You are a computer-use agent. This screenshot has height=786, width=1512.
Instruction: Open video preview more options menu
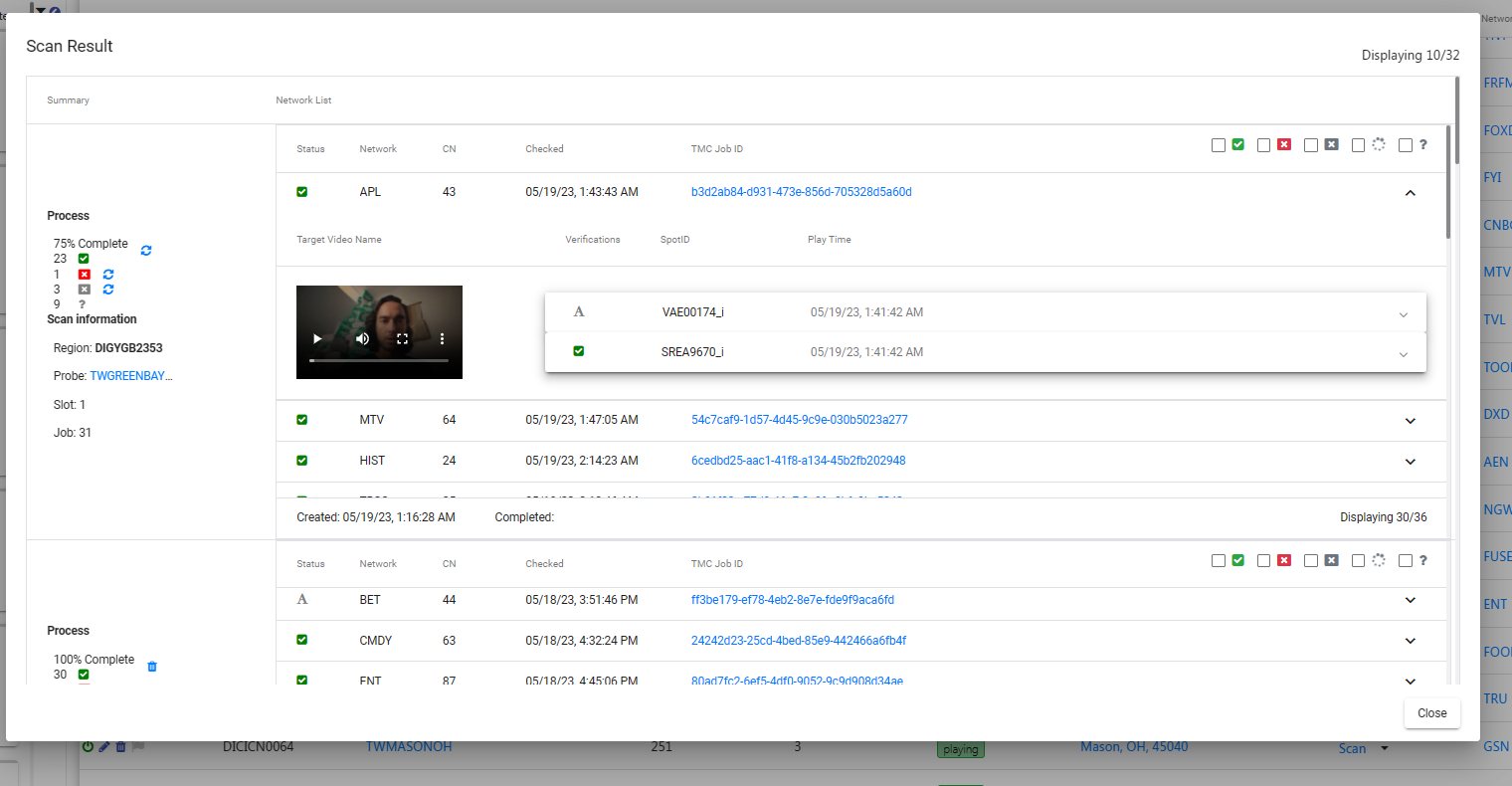[442, 339]
